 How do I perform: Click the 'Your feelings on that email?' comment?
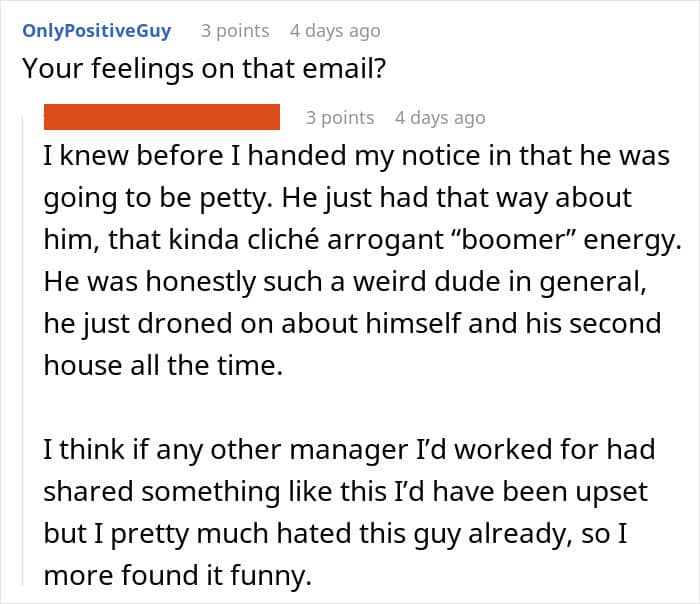[x=204, y=69]
